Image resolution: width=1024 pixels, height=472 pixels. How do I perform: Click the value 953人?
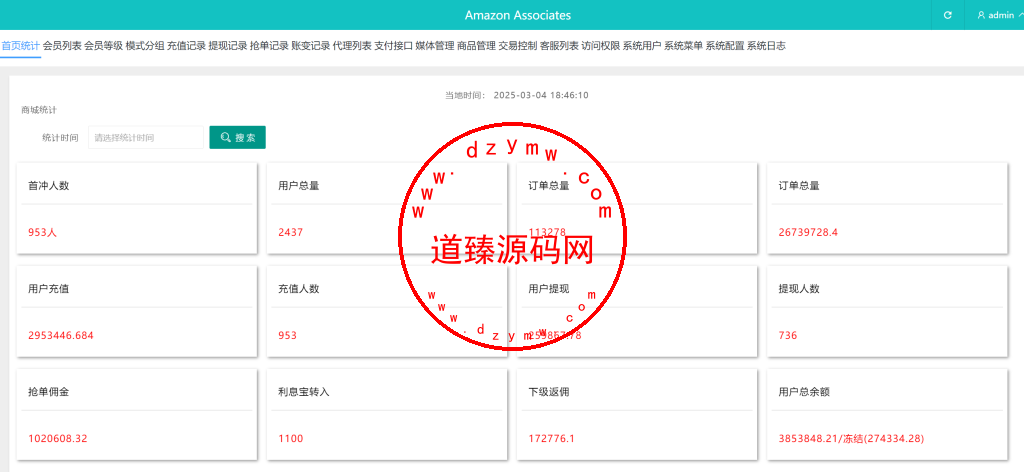click(x=42, y=232)
